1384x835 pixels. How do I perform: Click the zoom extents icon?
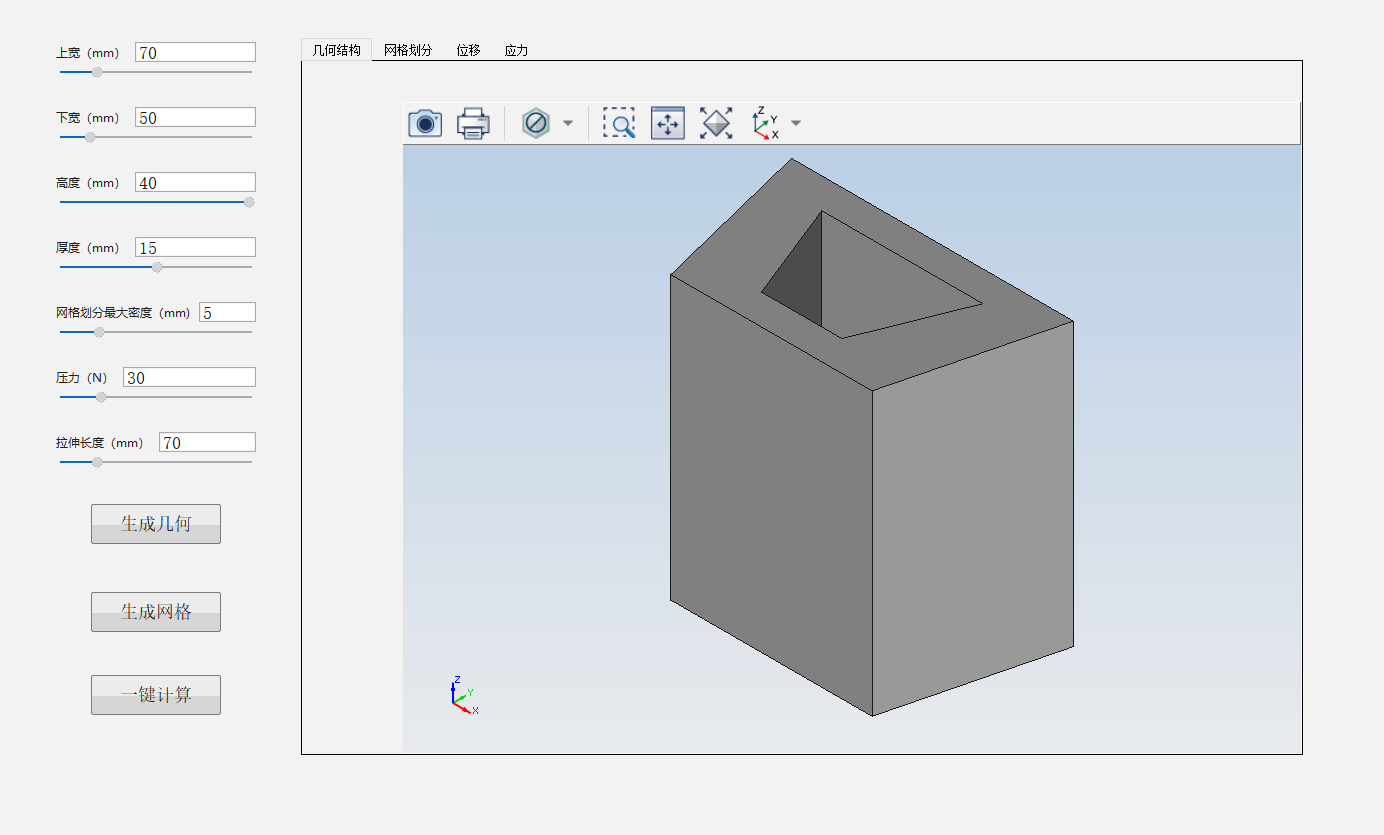pos(716,123)
